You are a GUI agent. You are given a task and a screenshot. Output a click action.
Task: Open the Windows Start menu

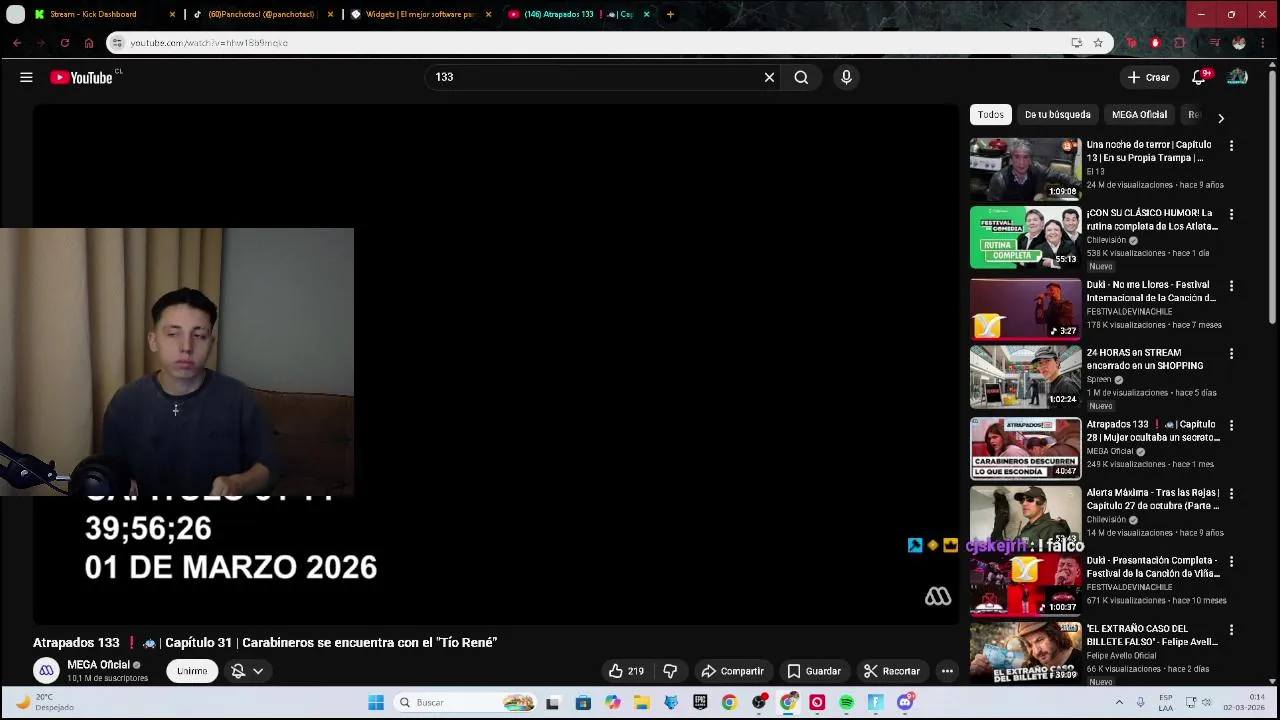[x=376, y=703]
